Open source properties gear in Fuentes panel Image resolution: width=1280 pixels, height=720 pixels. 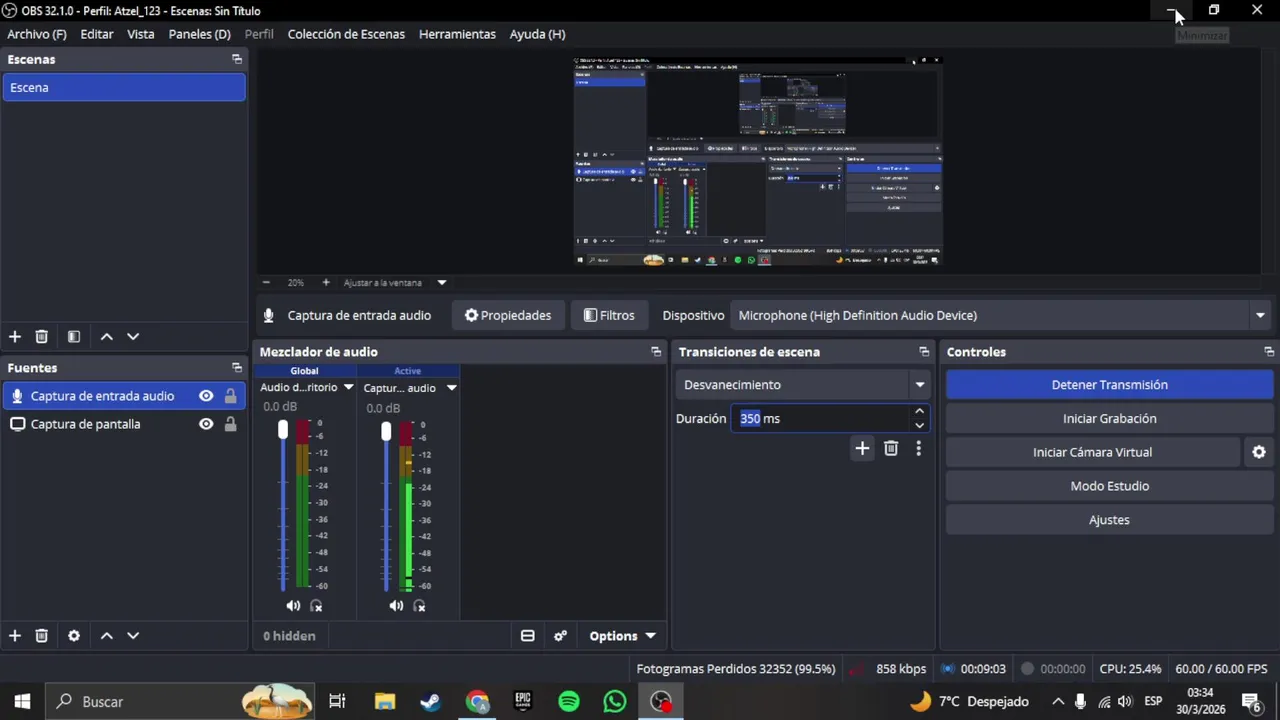click(x=73, y=636)
